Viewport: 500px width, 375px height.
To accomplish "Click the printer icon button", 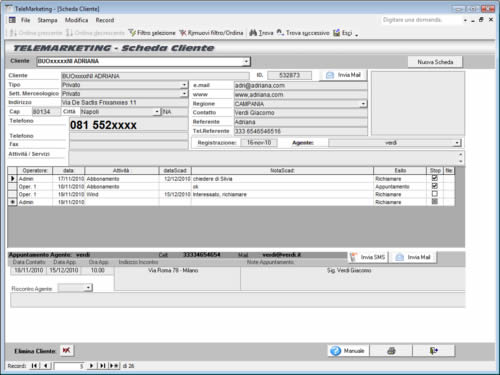I will (391, 351).
